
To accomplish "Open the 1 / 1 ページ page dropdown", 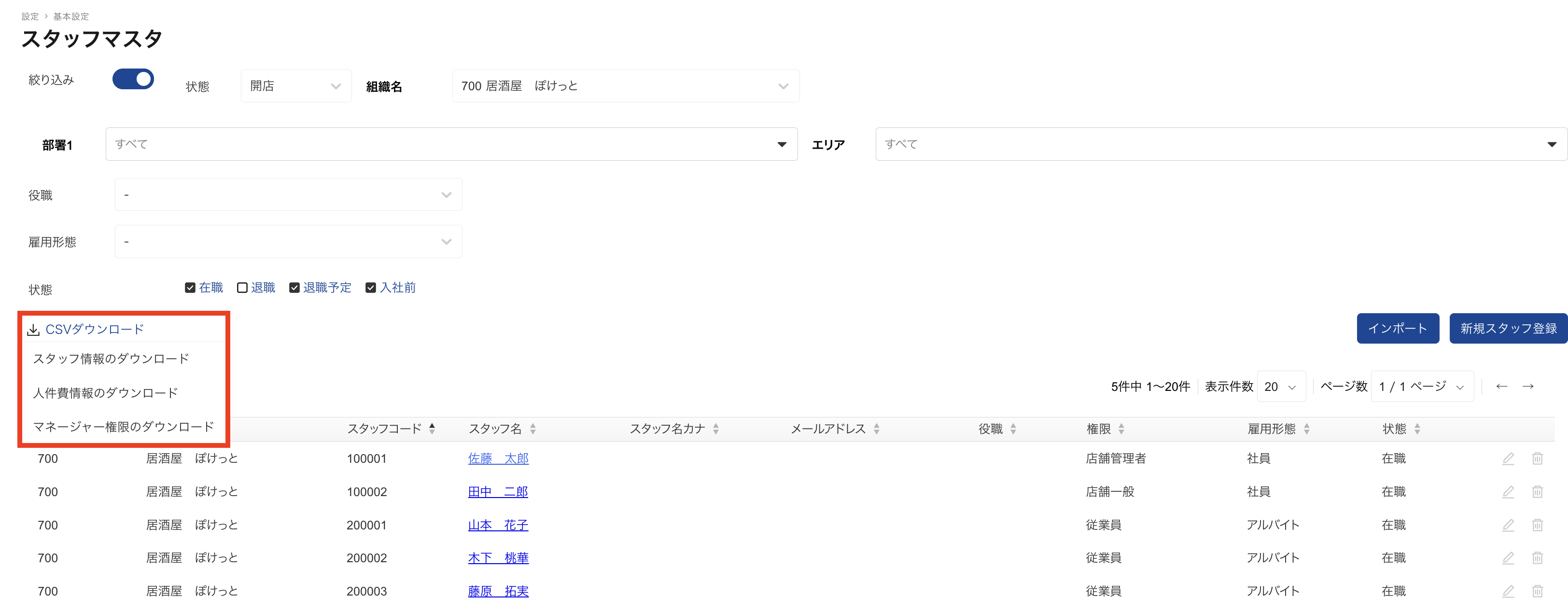I will [x=1423, y=387].
